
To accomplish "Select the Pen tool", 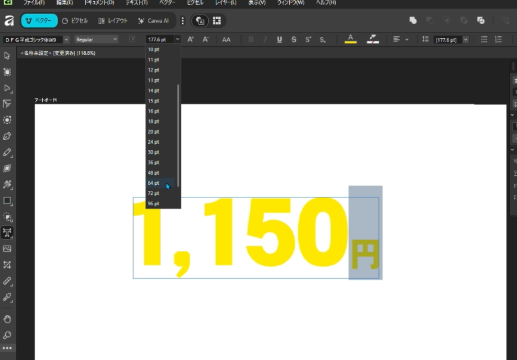I will coord(7,136).
